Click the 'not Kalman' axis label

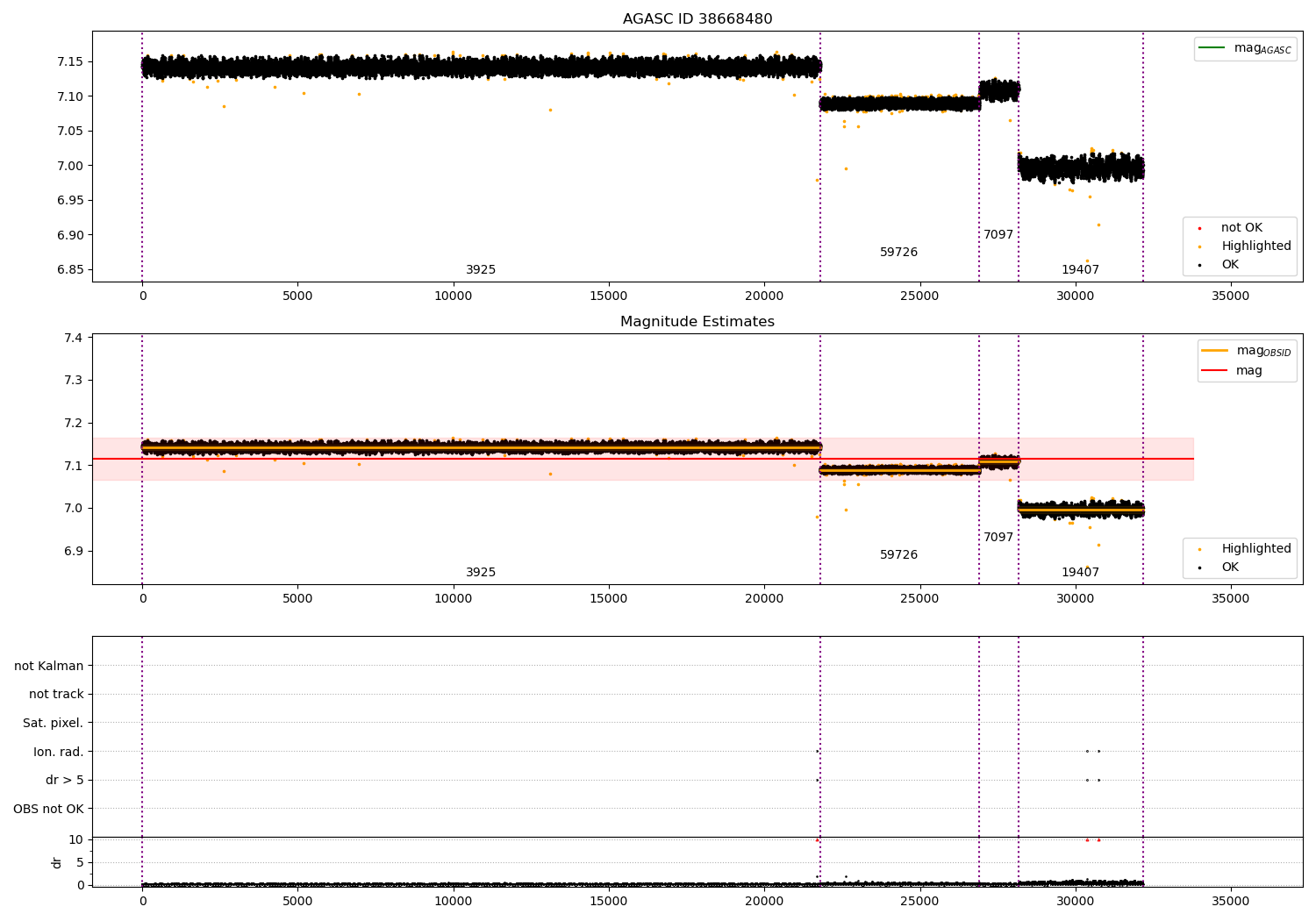click(x=49, y=666)
